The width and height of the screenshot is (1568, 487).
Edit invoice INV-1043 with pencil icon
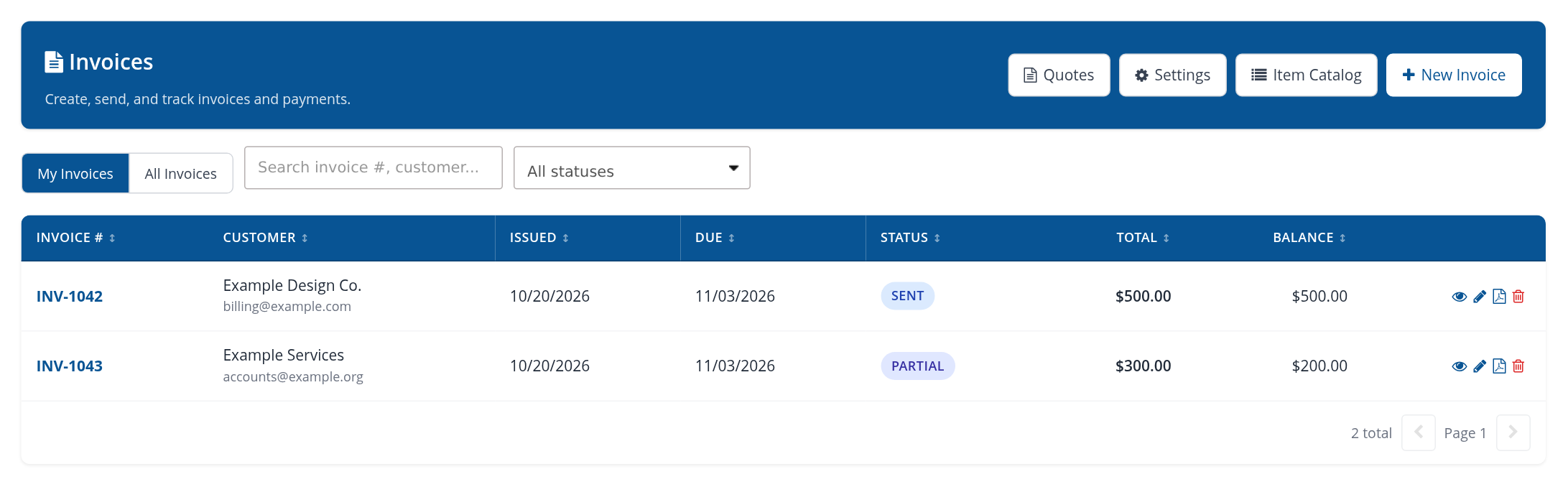click(x=1480, y=366)
